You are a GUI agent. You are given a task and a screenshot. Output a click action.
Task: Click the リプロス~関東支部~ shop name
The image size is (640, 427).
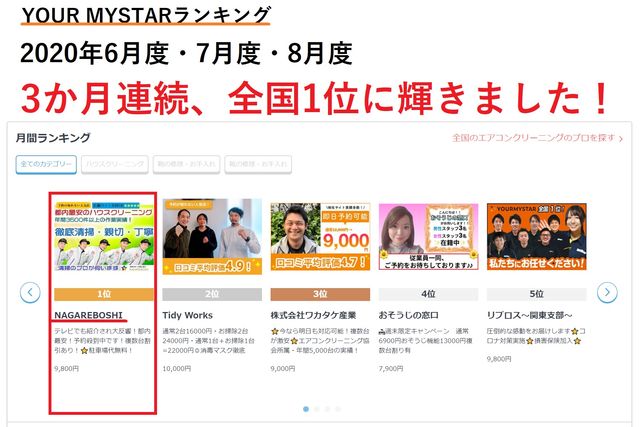pyautogui.click(x=529, y=315)
